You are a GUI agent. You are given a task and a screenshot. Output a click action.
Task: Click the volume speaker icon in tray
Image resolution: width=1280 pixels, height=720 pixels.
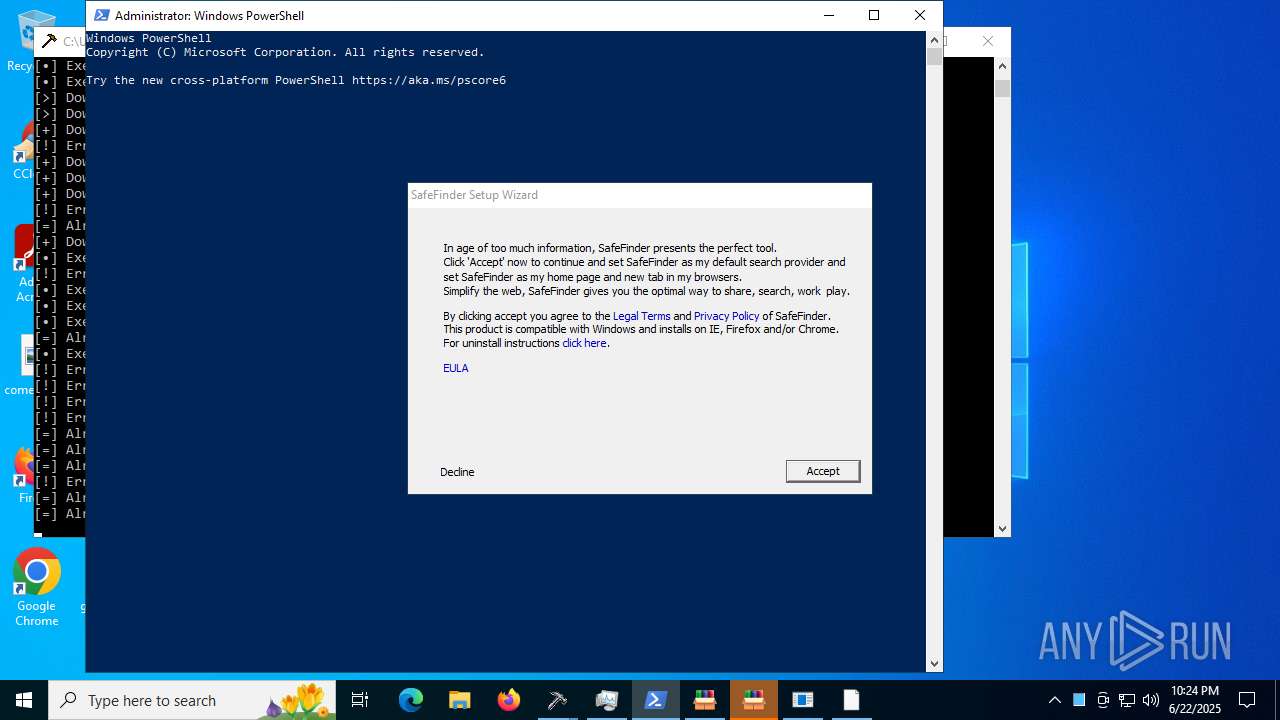pos(1150,700)
